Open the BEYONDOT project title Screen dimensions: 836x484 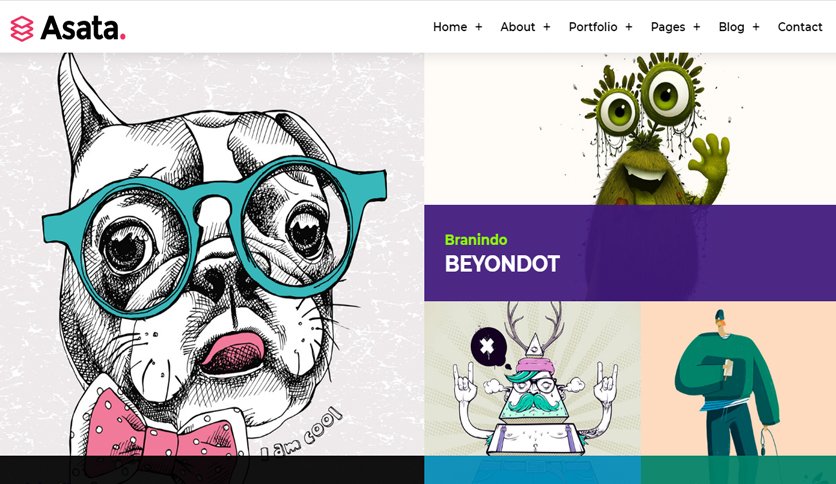coord(502,264)
